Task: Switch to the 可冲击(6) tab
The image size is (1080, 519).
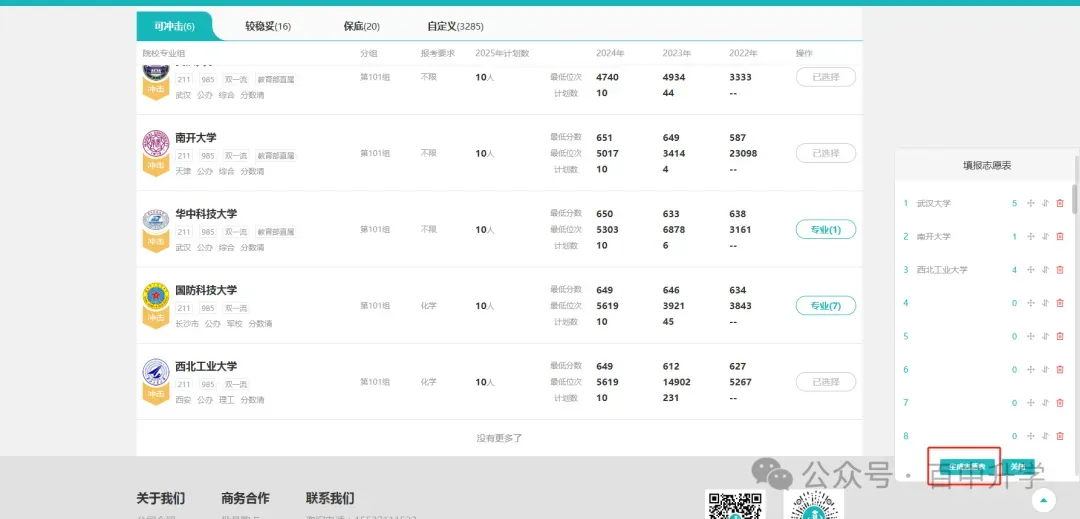Action: click(174, 26)
